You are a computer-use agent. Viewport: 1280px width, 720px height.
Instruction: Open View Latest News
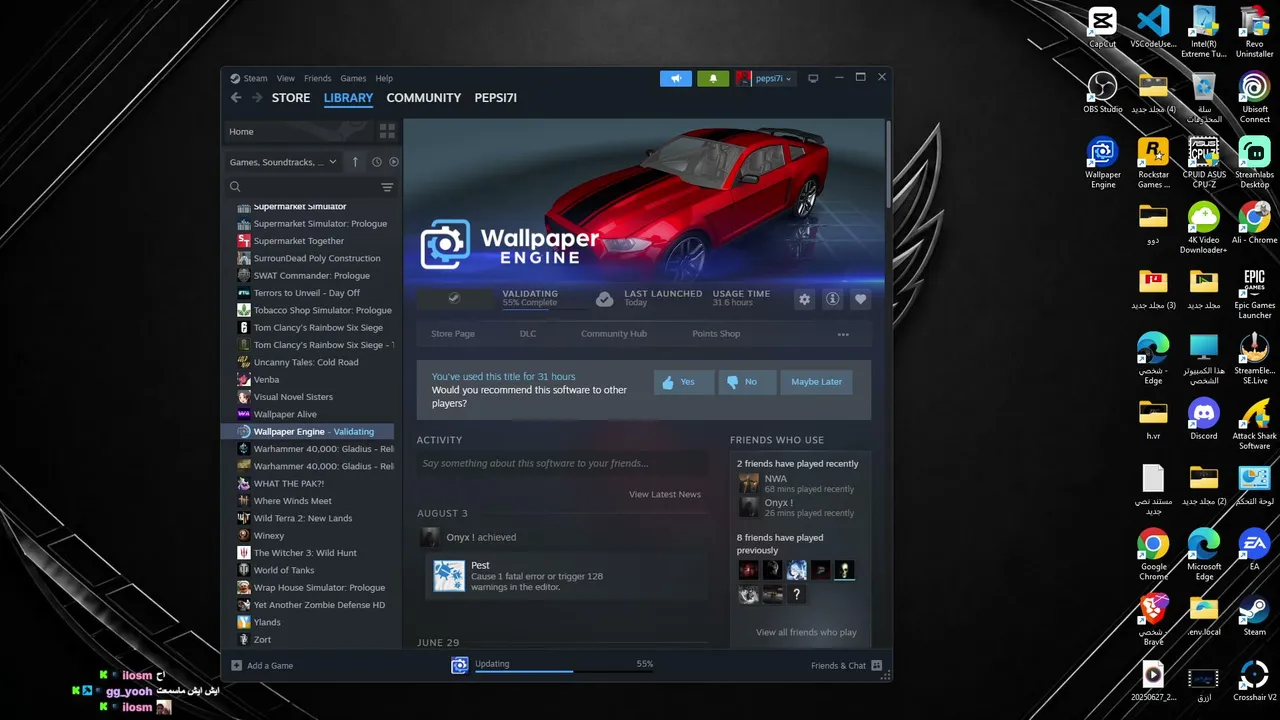pyautogui.click(x=665, y=494)
